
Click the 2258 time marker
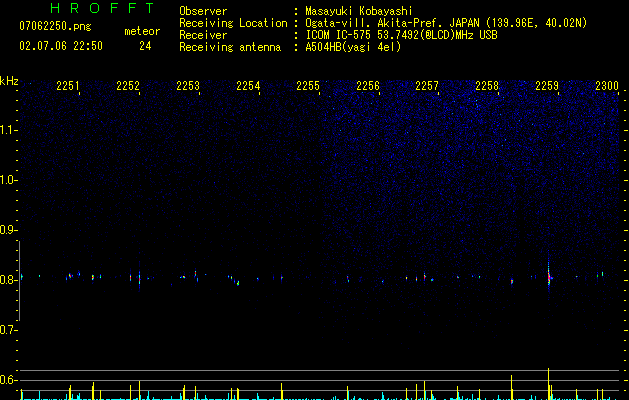click(487, 85)
